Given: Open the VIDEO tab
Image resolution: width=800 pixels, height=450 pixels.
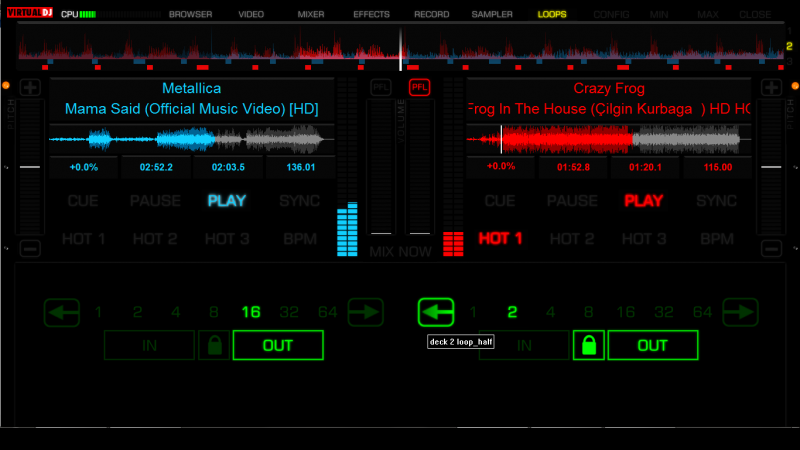Looking at the screenshot, I should coord(251,14).
